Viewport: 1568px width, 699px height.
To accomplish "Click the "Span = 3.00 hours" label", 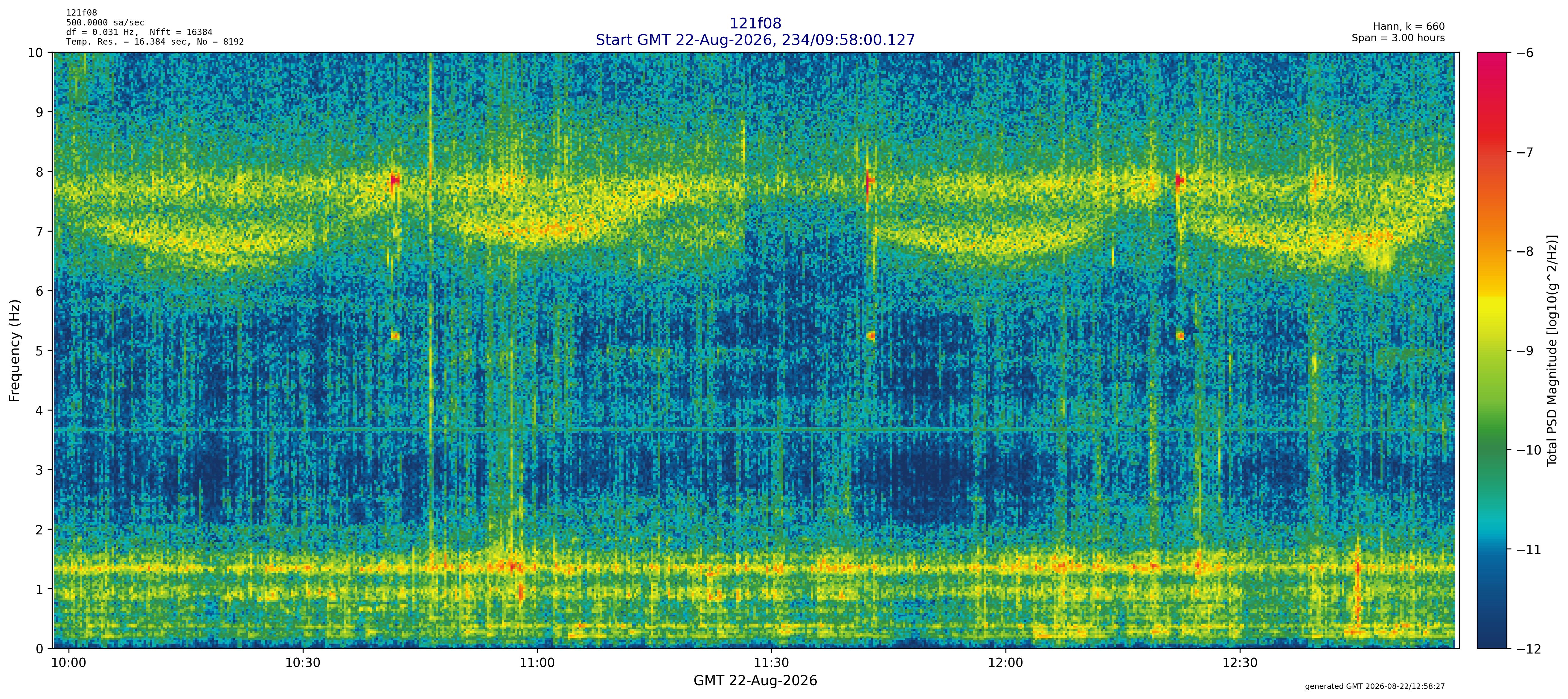I will click(x=1398, y=38).
